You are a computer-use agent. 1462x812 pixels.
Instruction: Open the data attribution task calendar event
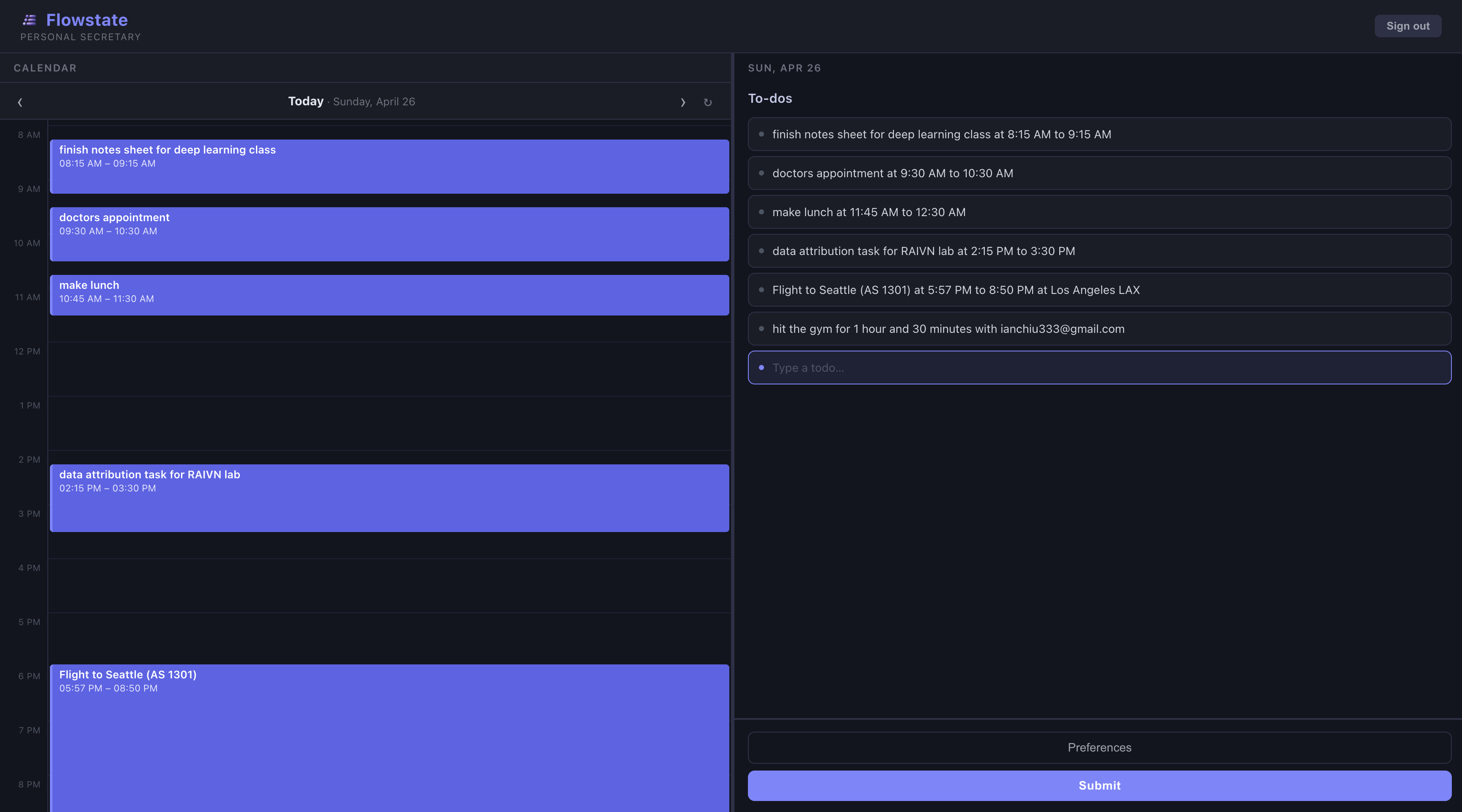pos(389,498)
